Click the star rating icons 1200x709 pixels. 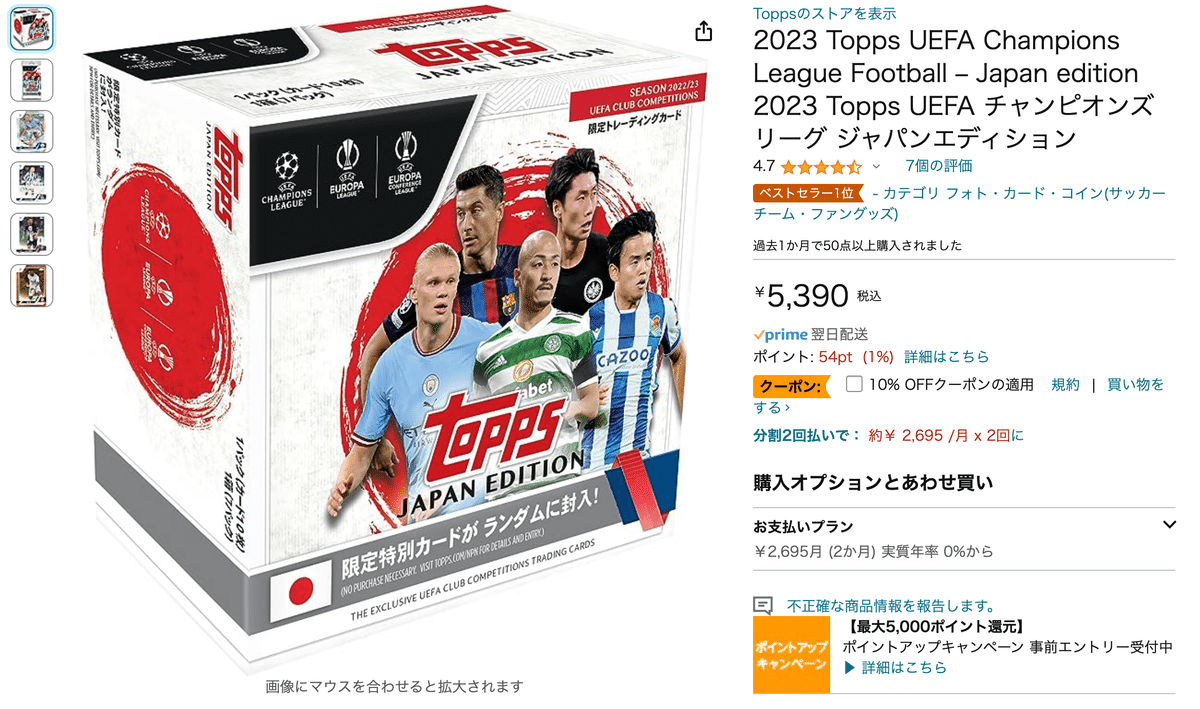coord(820,166)
